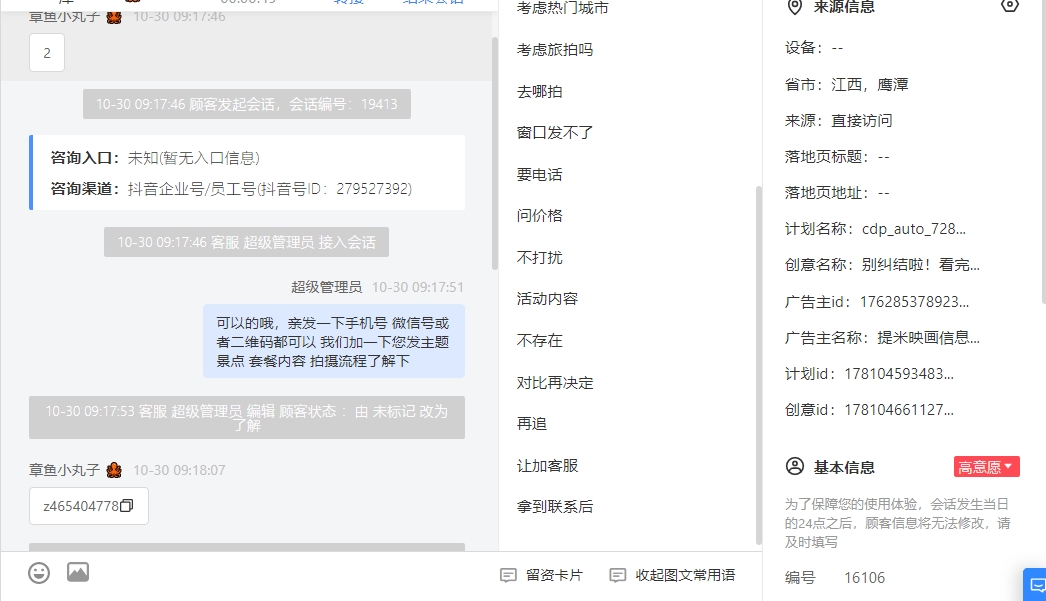Click the customer message bubble "2"
Image resolution: width=1046 pixels, height=601 pixels.
point(47,53)
